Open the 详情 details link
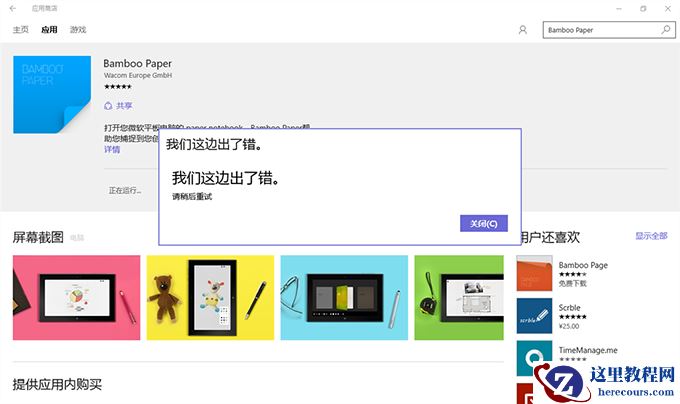This screenshot has height=404, width=680. tap(112, 150)
